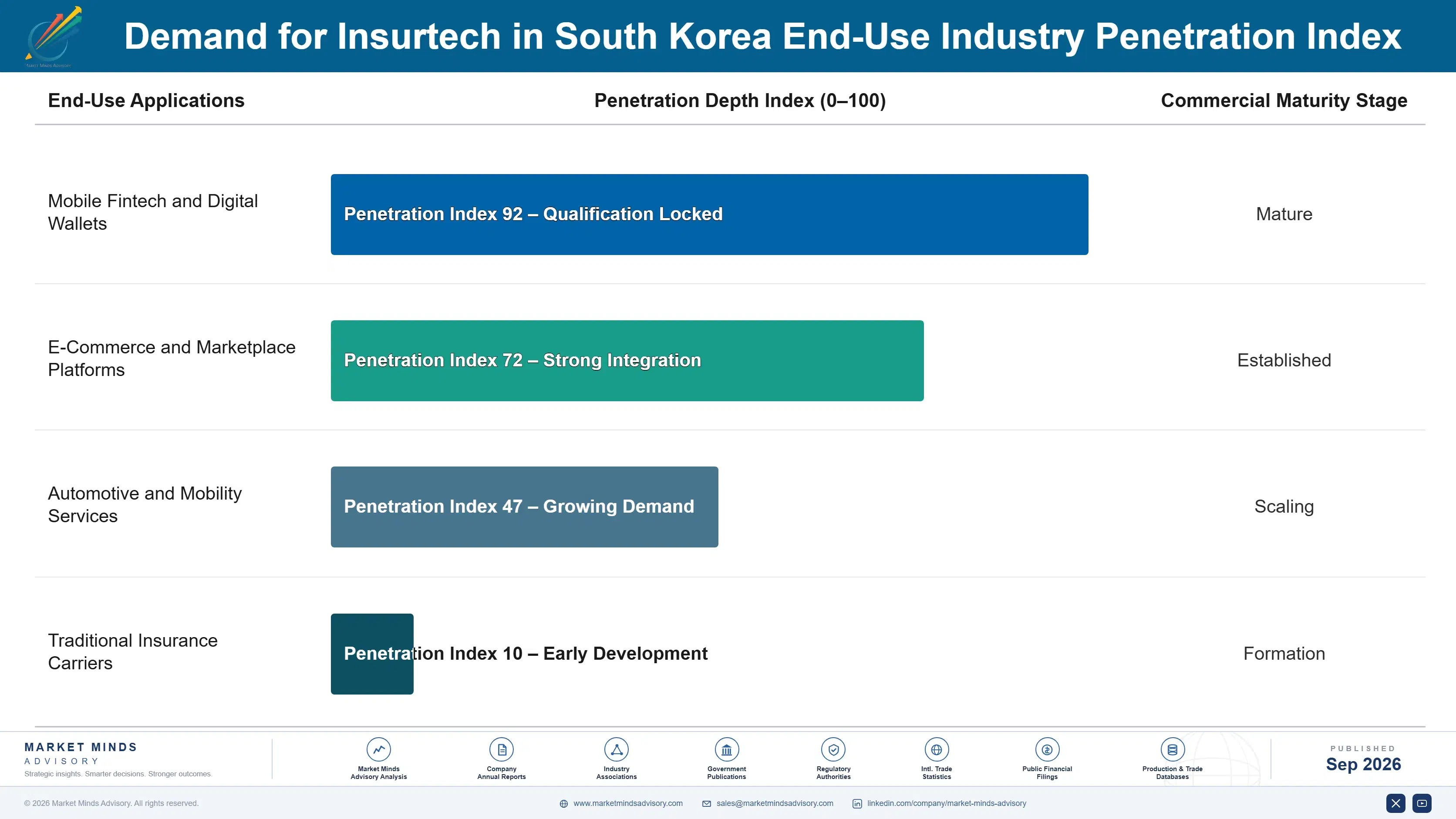Click the Penetration Index 47 bar
The height and width of the screenshot is (819, 1456).
point(524,507)
